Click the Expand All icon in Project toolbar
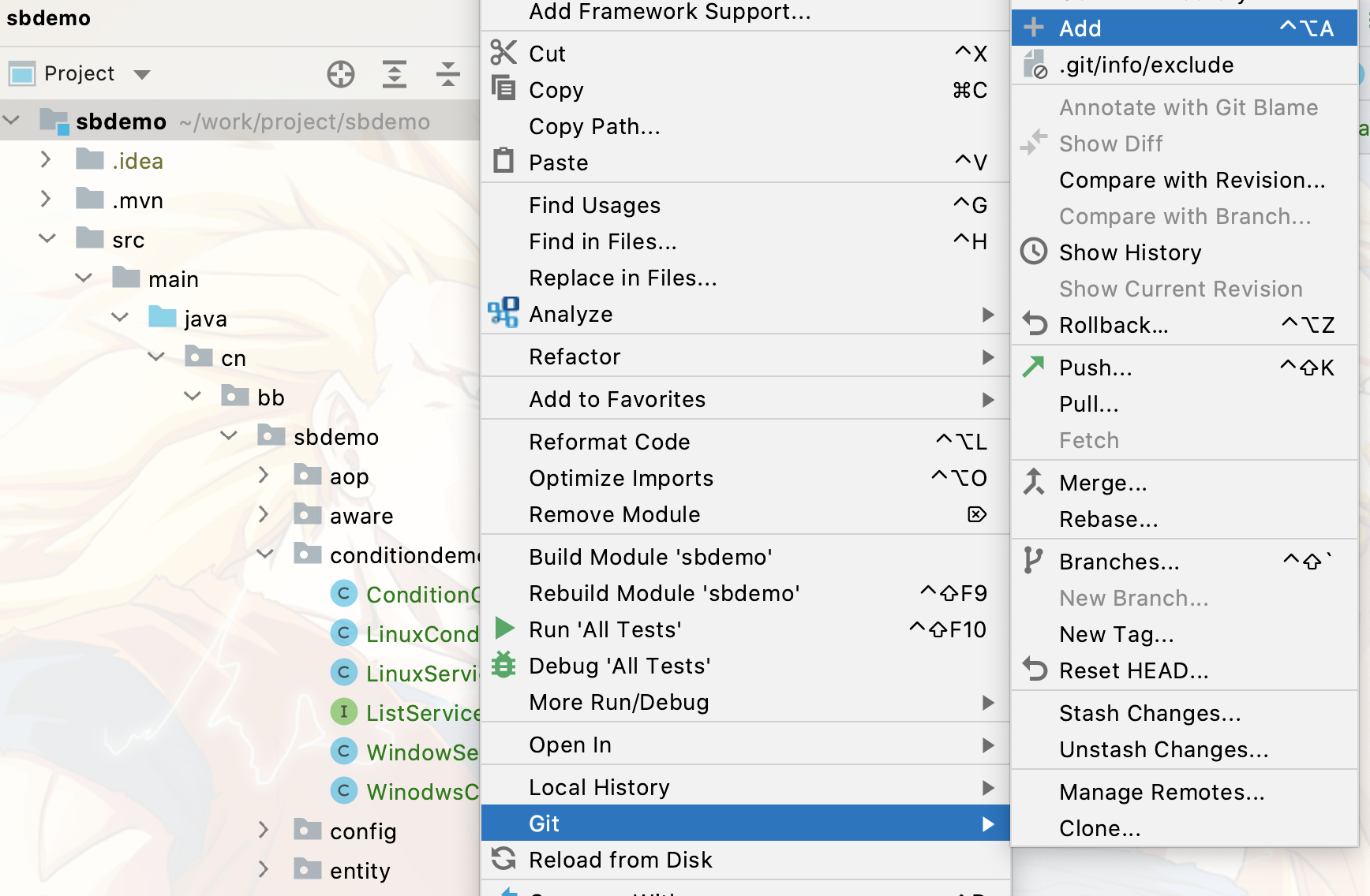This screenshot has width=1370, height=896. click(395, 74)
